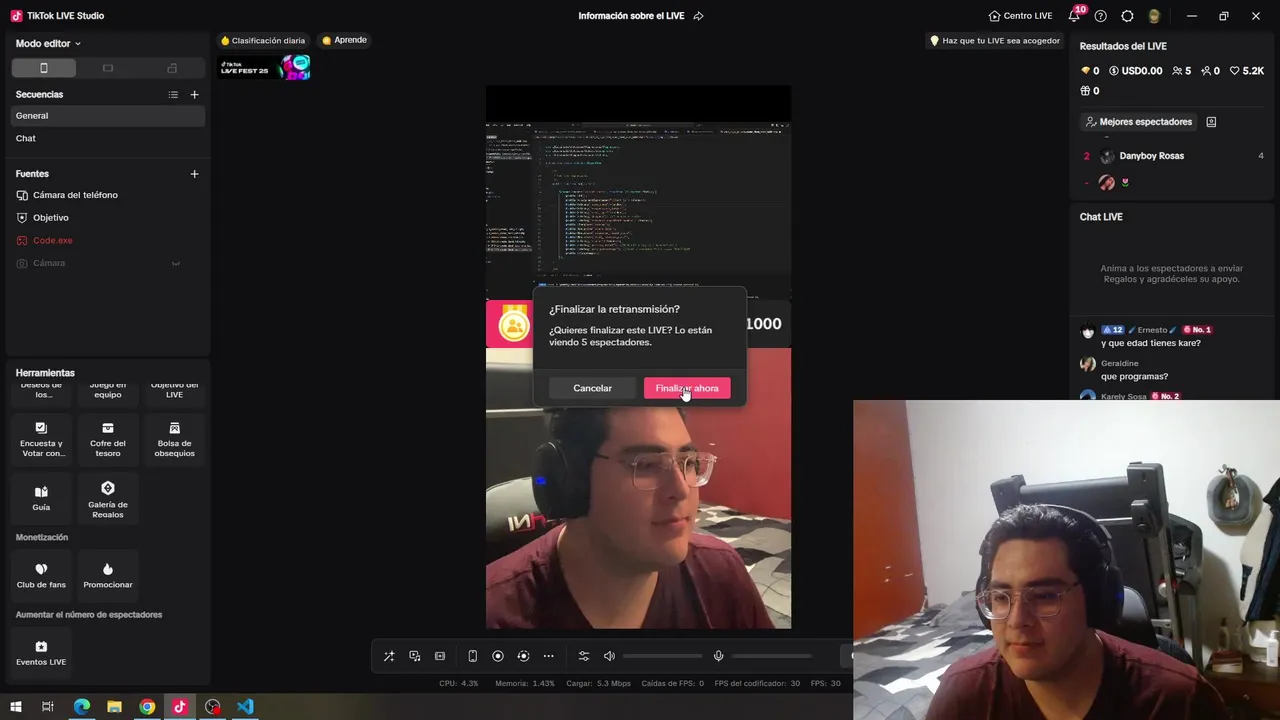Viewport: 1280px width, 720px height.
Task: Open the help question mark icon
Action: (1101, 16)
